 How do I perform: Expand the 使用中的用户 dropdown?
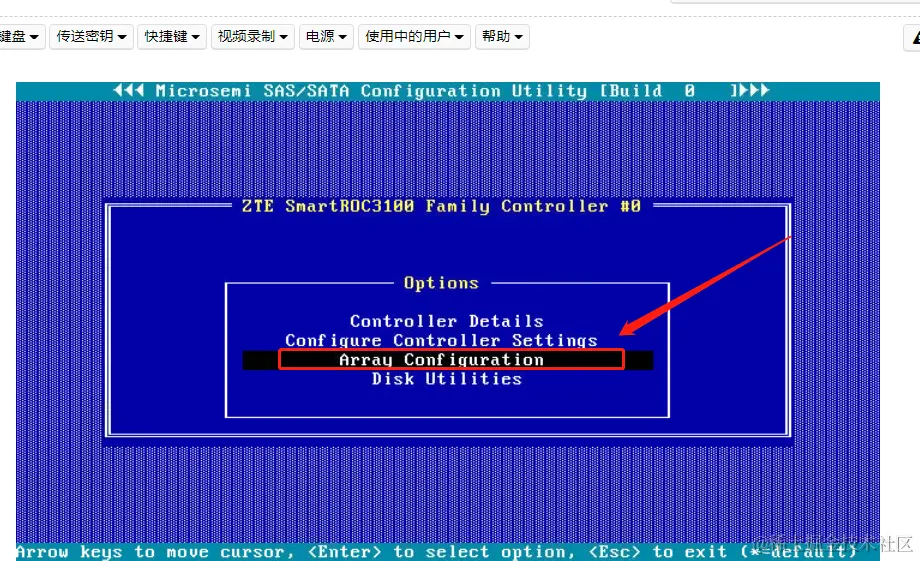(x=414, y=36)
